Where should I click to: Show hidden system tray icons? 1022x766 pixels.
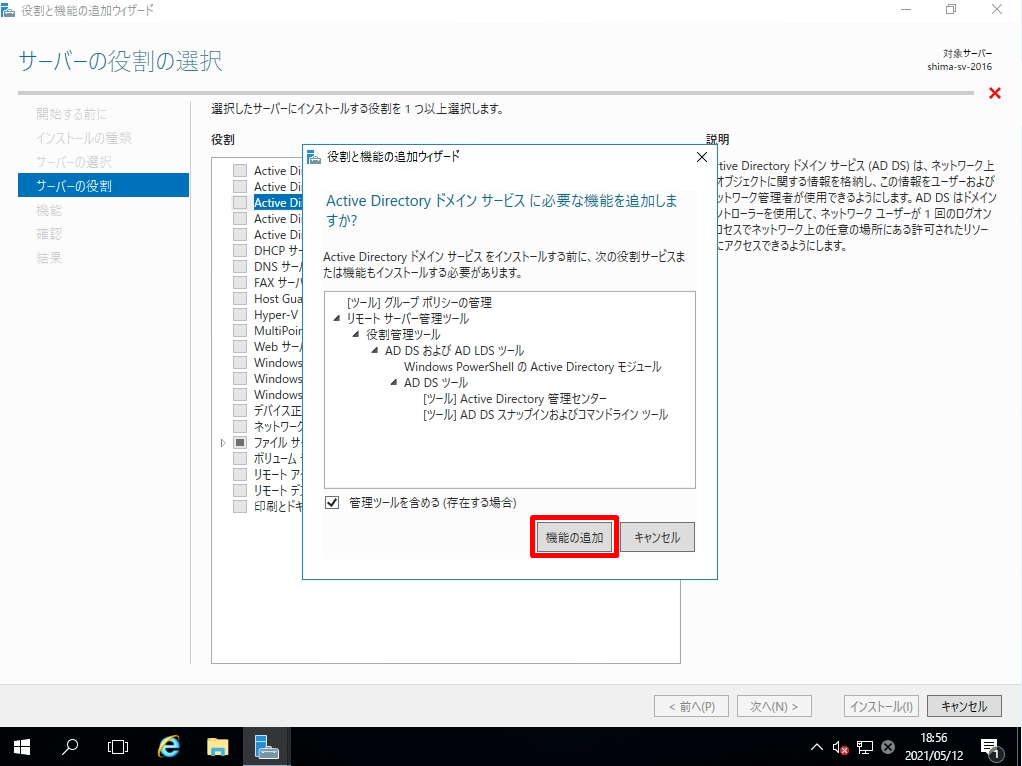[816, 747]
